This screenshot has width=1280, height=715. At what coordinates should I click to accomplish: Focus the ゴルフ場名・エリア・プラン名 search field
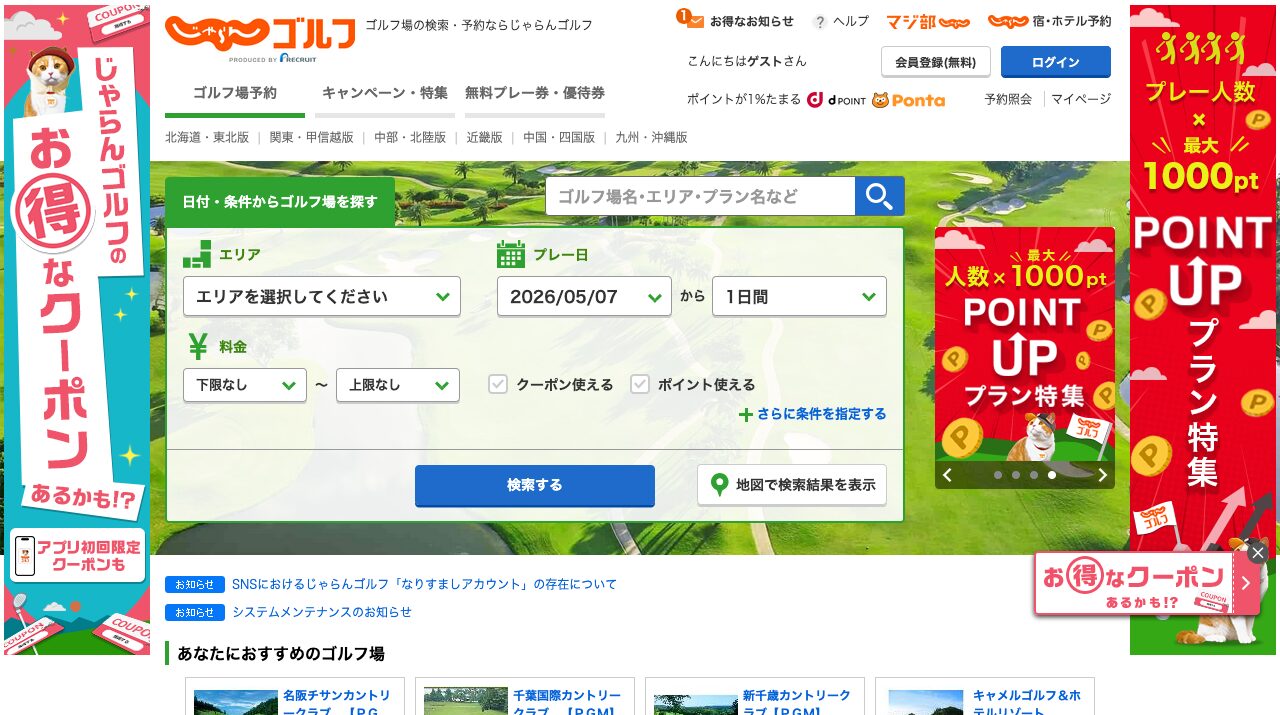[x=700, y=196]
